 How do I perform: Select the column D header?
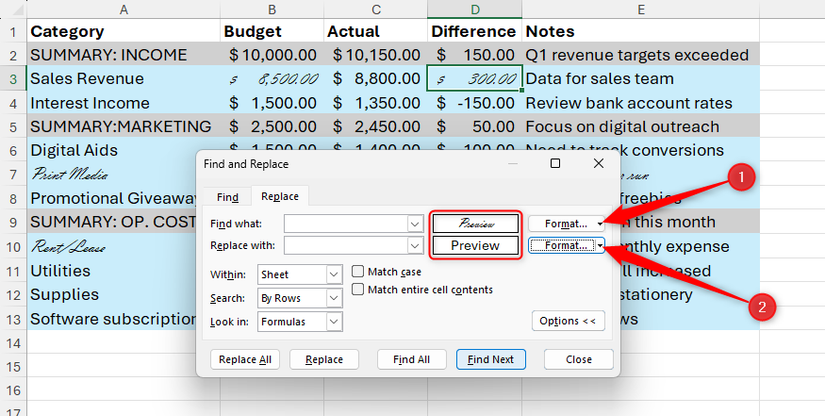pos(474,9)
